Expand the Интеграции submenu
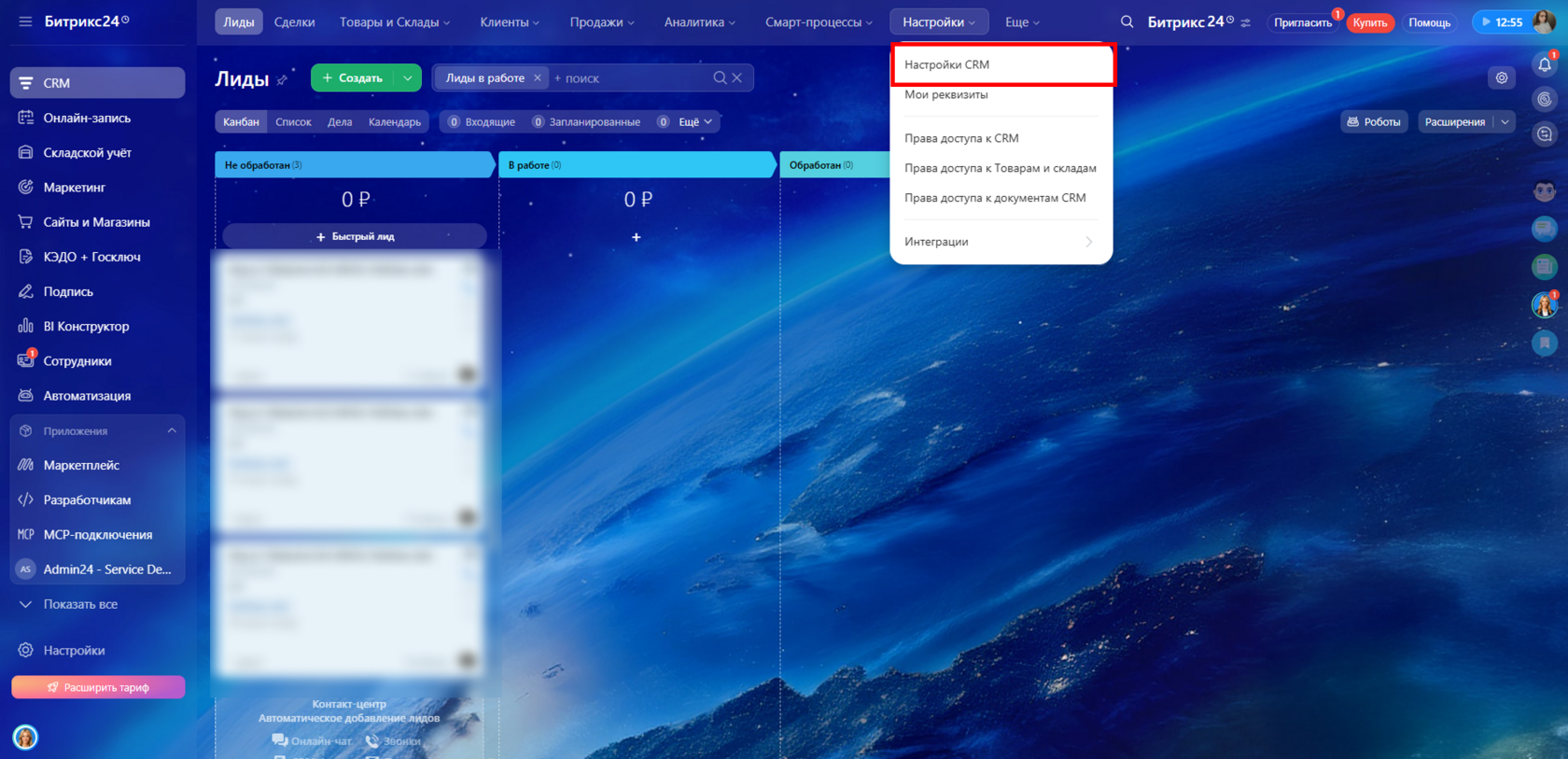The height and width of the screenshot is (759, 1568). click(1001, 242)
